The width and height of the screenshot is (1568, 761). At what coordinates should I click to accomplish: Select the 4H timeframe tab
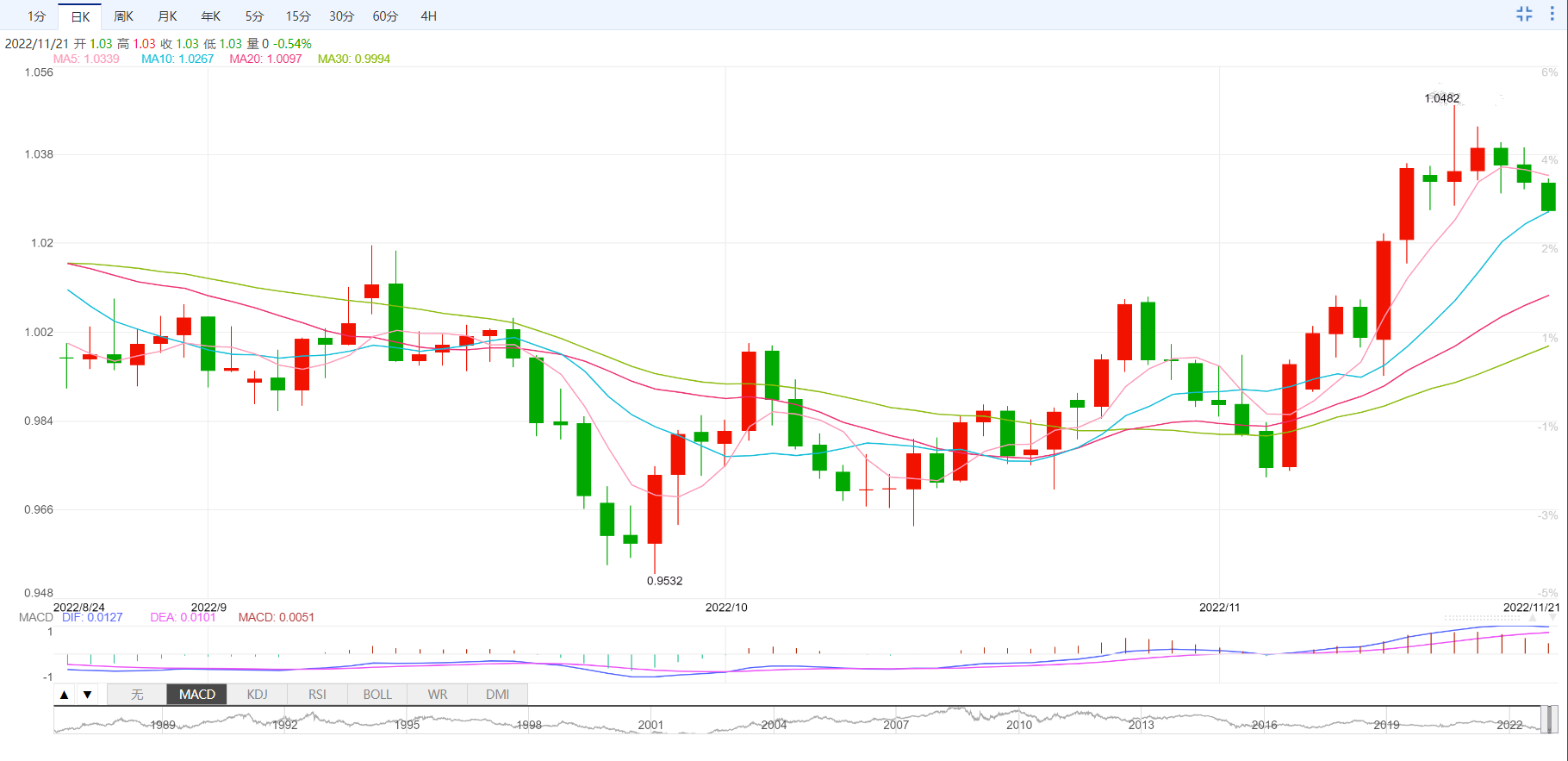(x=428, y=16)
